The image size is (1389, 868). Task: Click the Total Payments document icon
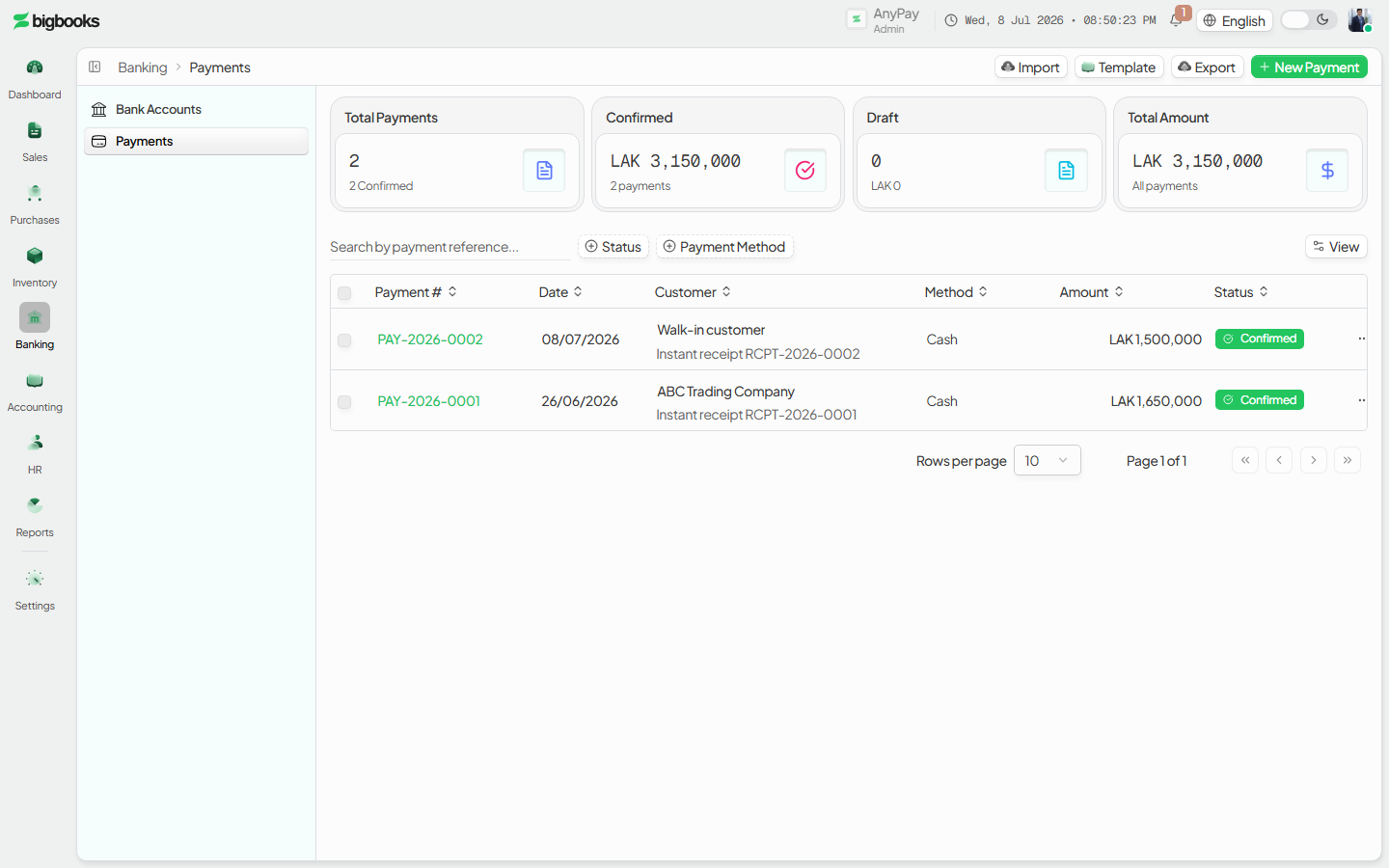click(544, 171)
